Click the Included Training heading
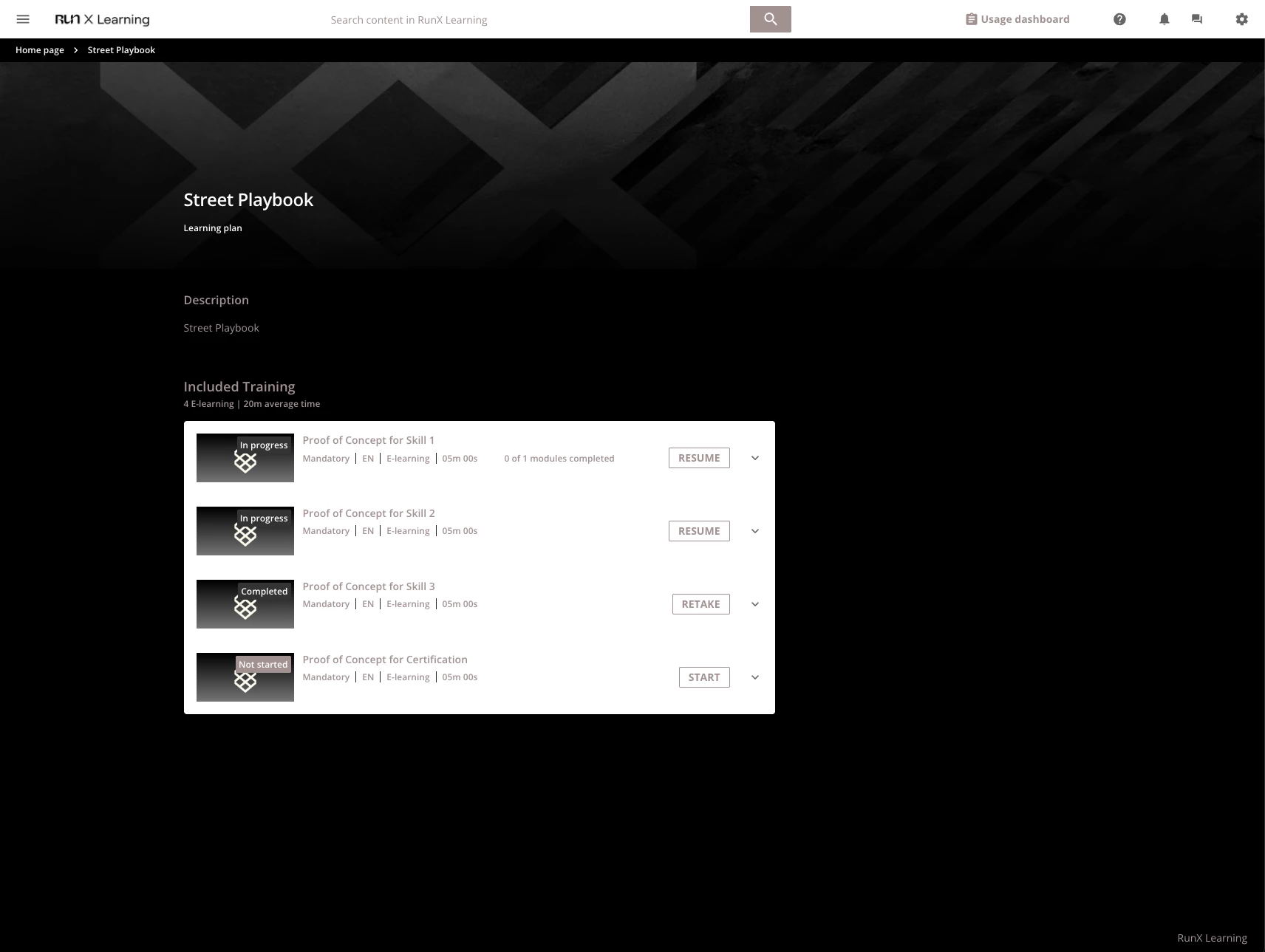The image size is (1265, 952). pyautogui.click(x=239, y=386)
